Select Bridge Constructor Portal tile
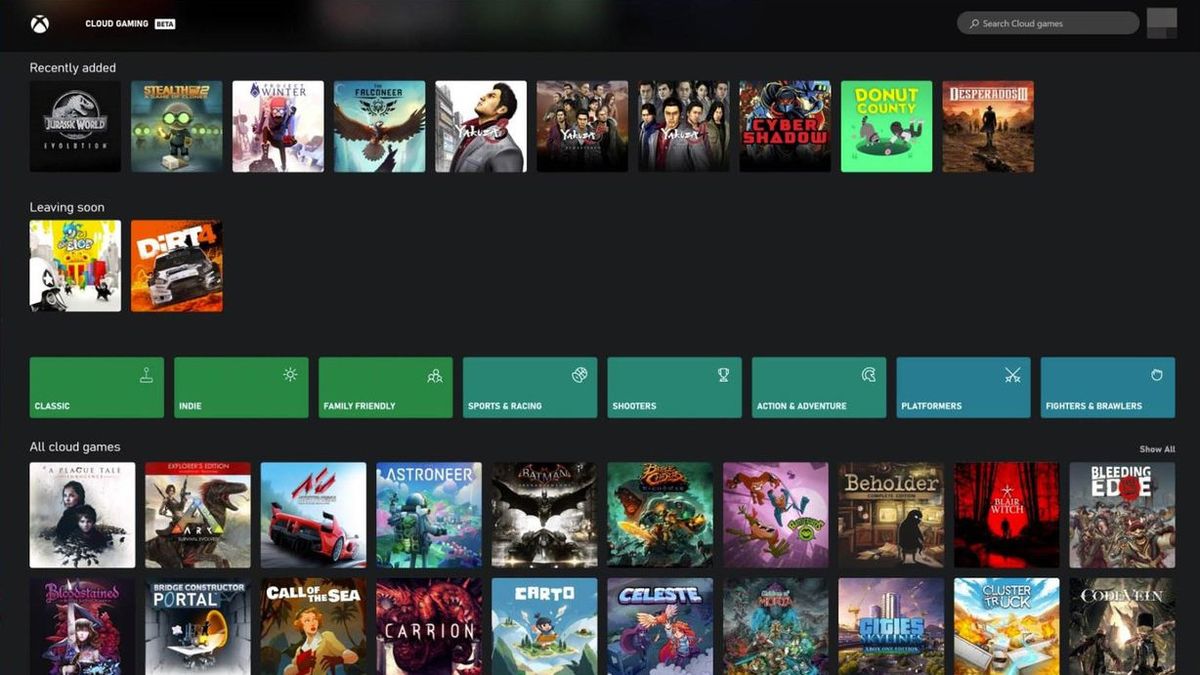The width and height of the screenshot is (1200, 675). [198, 626]
